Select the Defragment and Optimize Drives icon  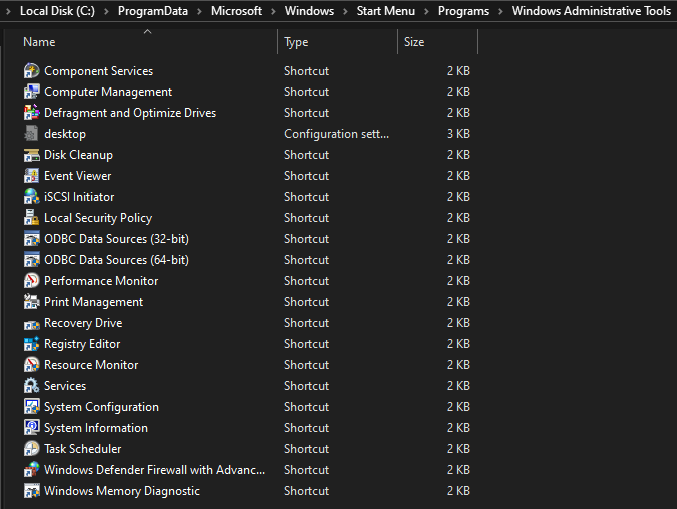32,113
